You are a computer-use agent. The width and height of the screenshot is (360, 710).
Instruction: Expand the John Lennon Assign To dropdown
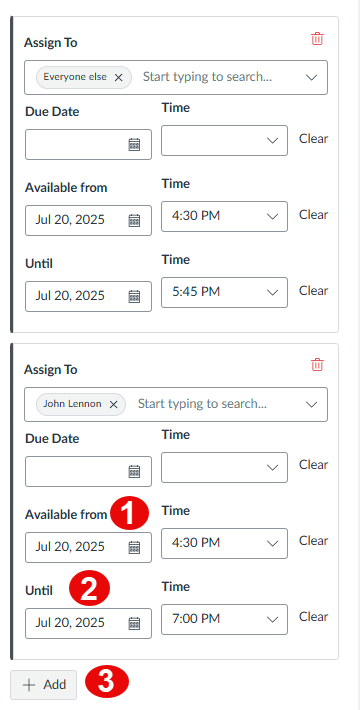[x=312, y=404]
